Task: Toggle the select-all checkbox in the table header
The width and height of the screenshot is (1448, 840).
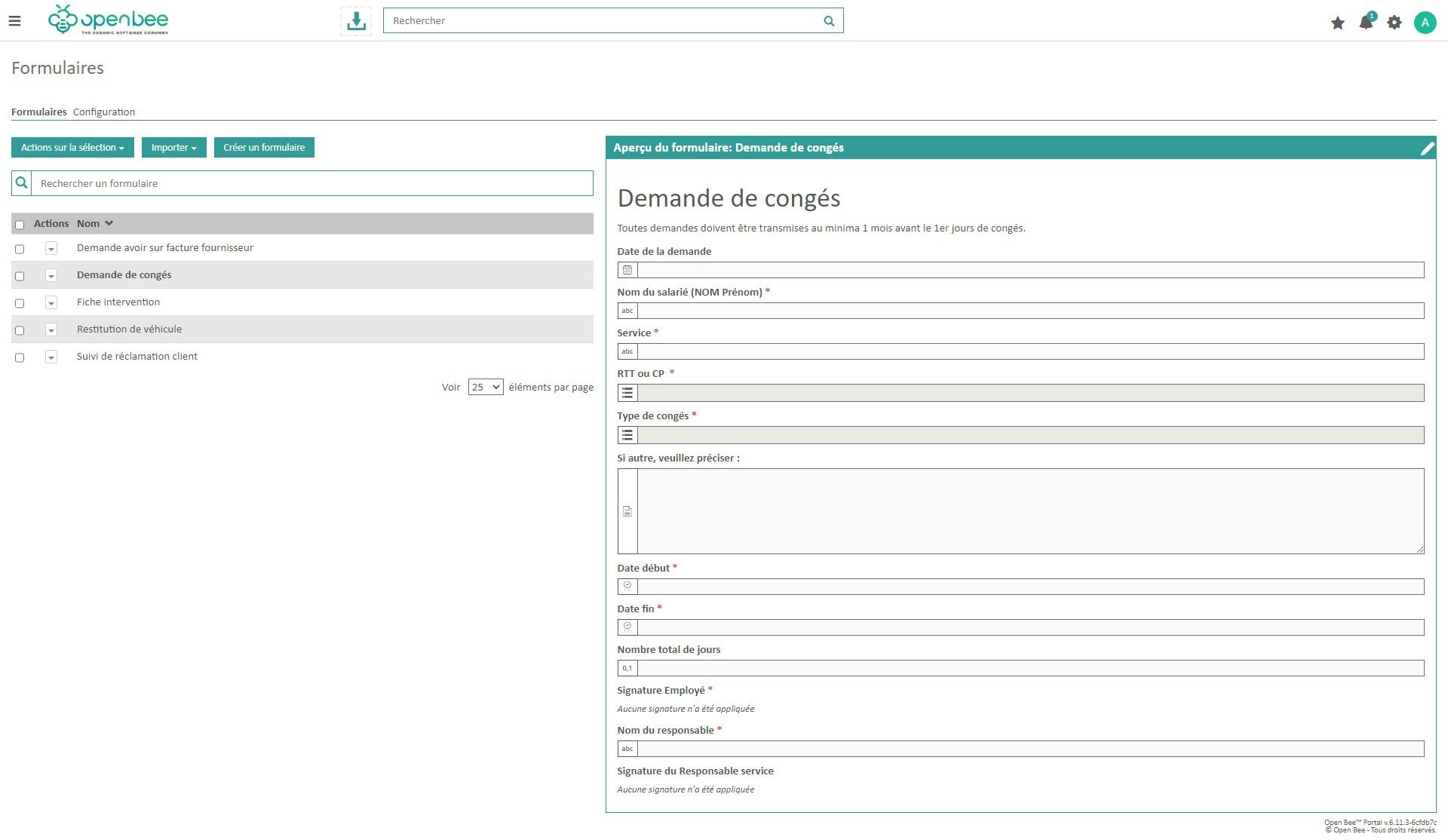Action: click(x=20, y=224)
